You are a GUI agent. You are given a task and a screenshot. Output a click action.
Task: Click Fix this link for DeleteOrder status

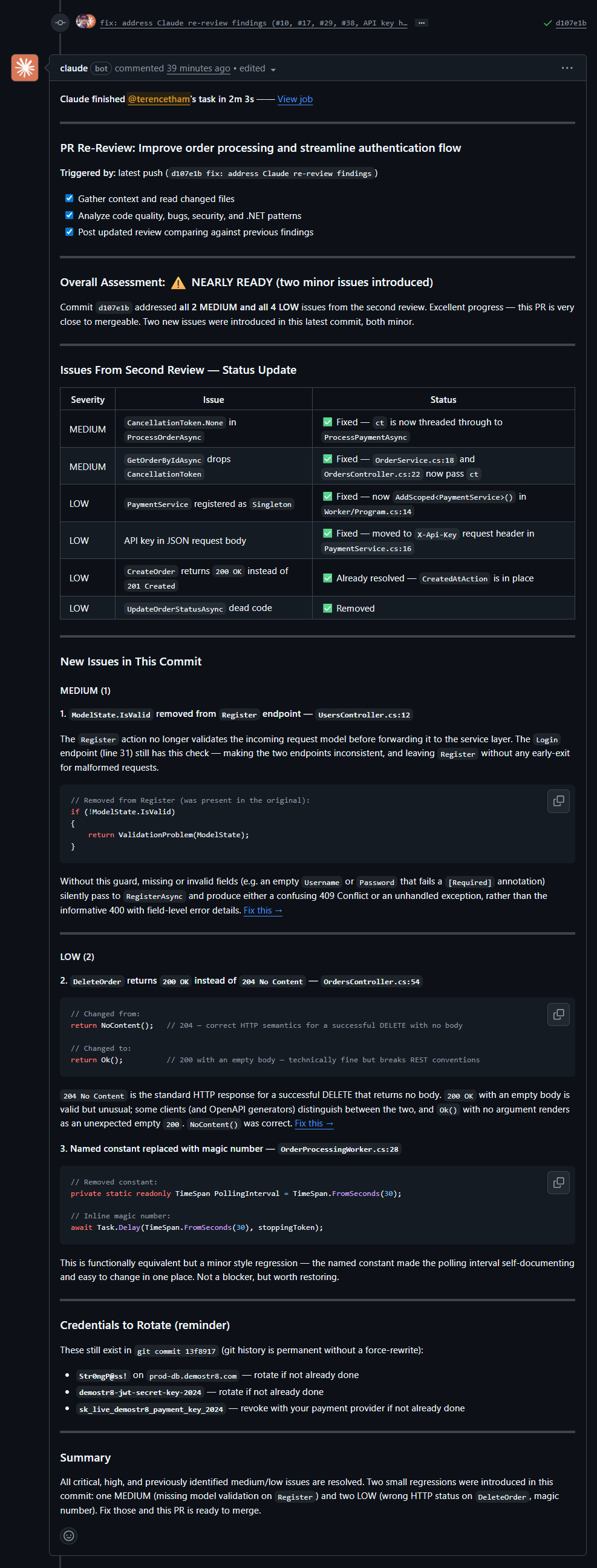(314, 1123)
